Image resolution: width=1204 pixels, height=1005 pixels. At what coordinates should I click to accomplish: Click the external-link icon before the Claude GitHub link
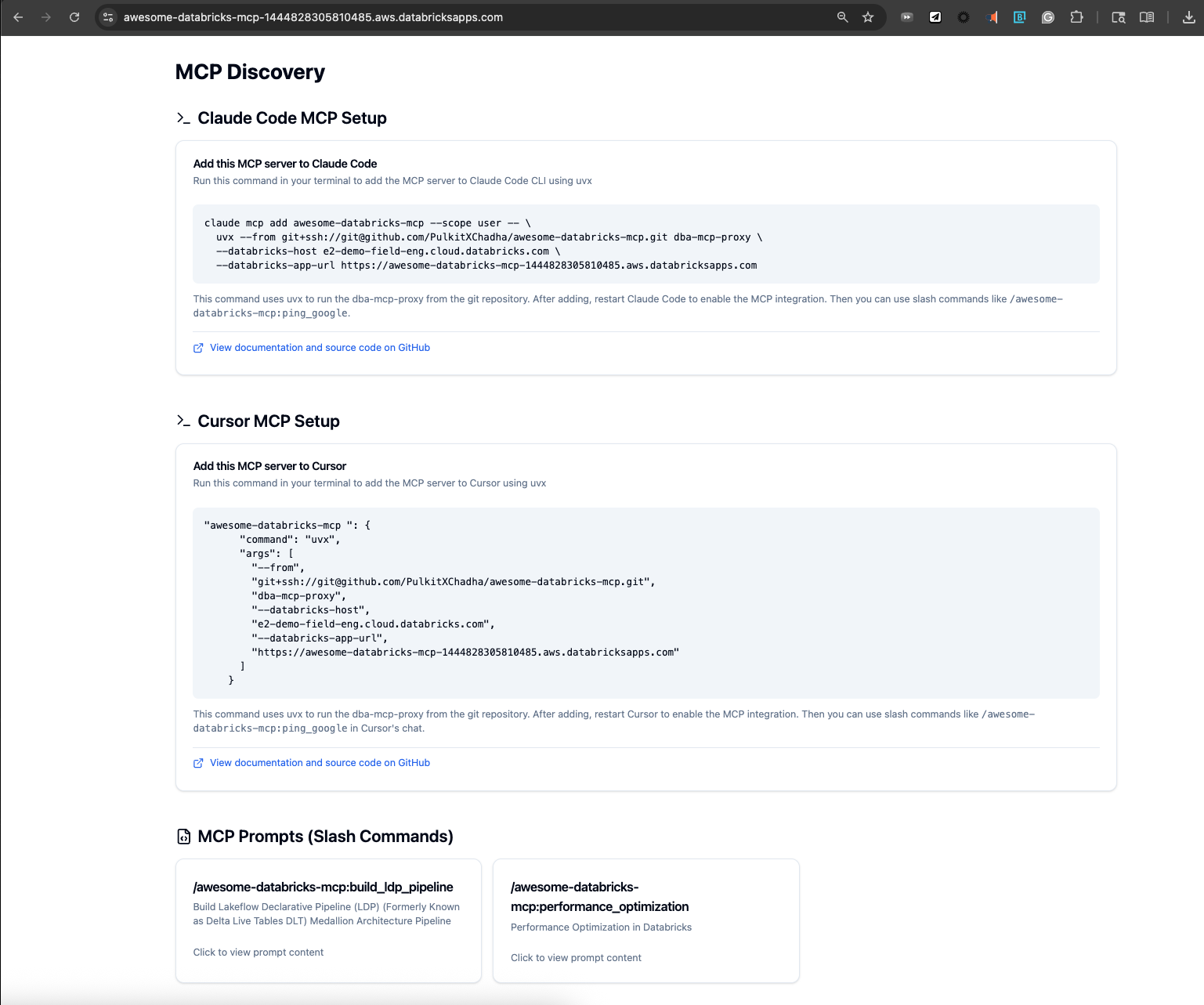pos(198,347)
